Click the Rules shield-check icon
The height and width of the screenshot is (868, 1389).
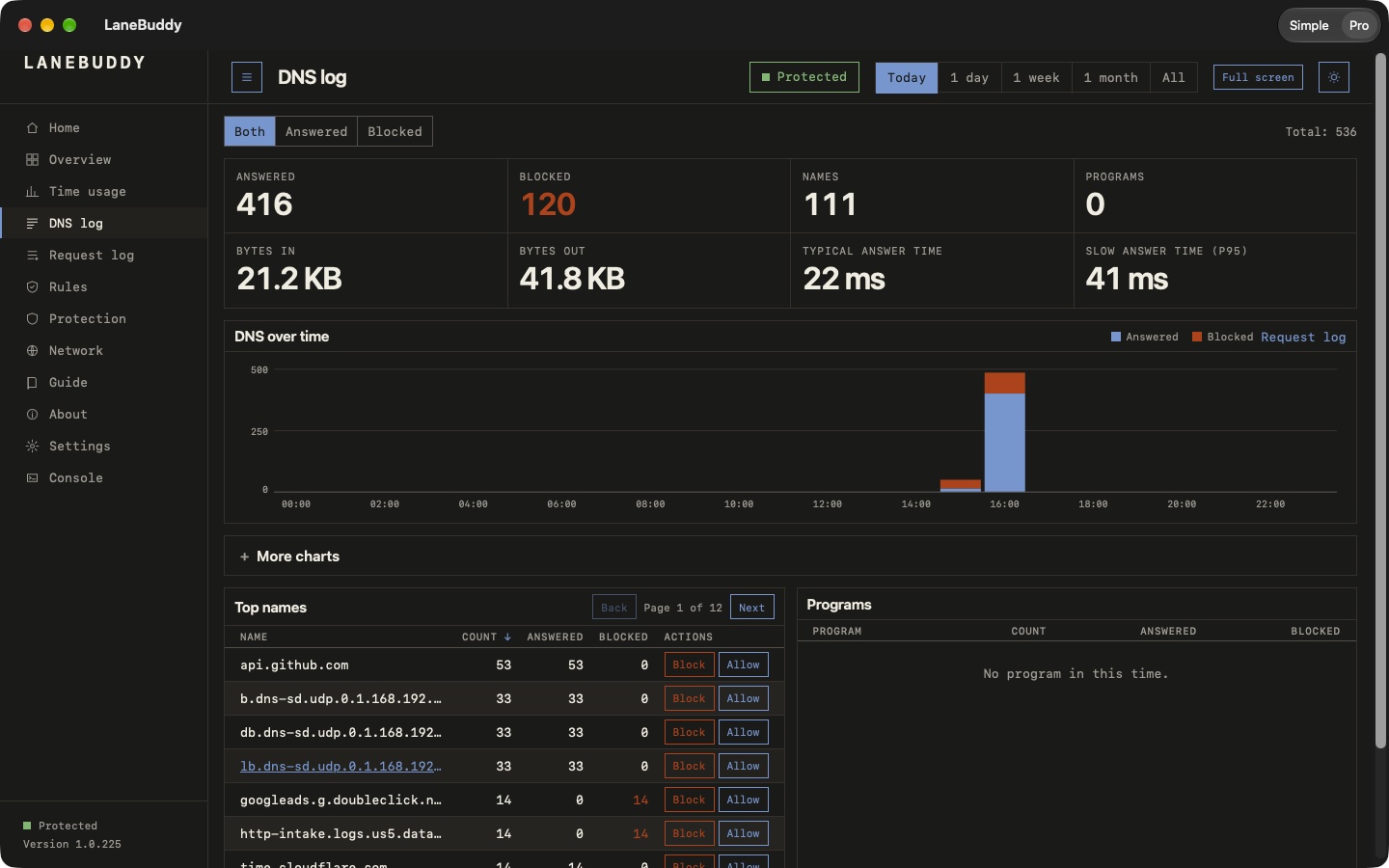(32, 286)
